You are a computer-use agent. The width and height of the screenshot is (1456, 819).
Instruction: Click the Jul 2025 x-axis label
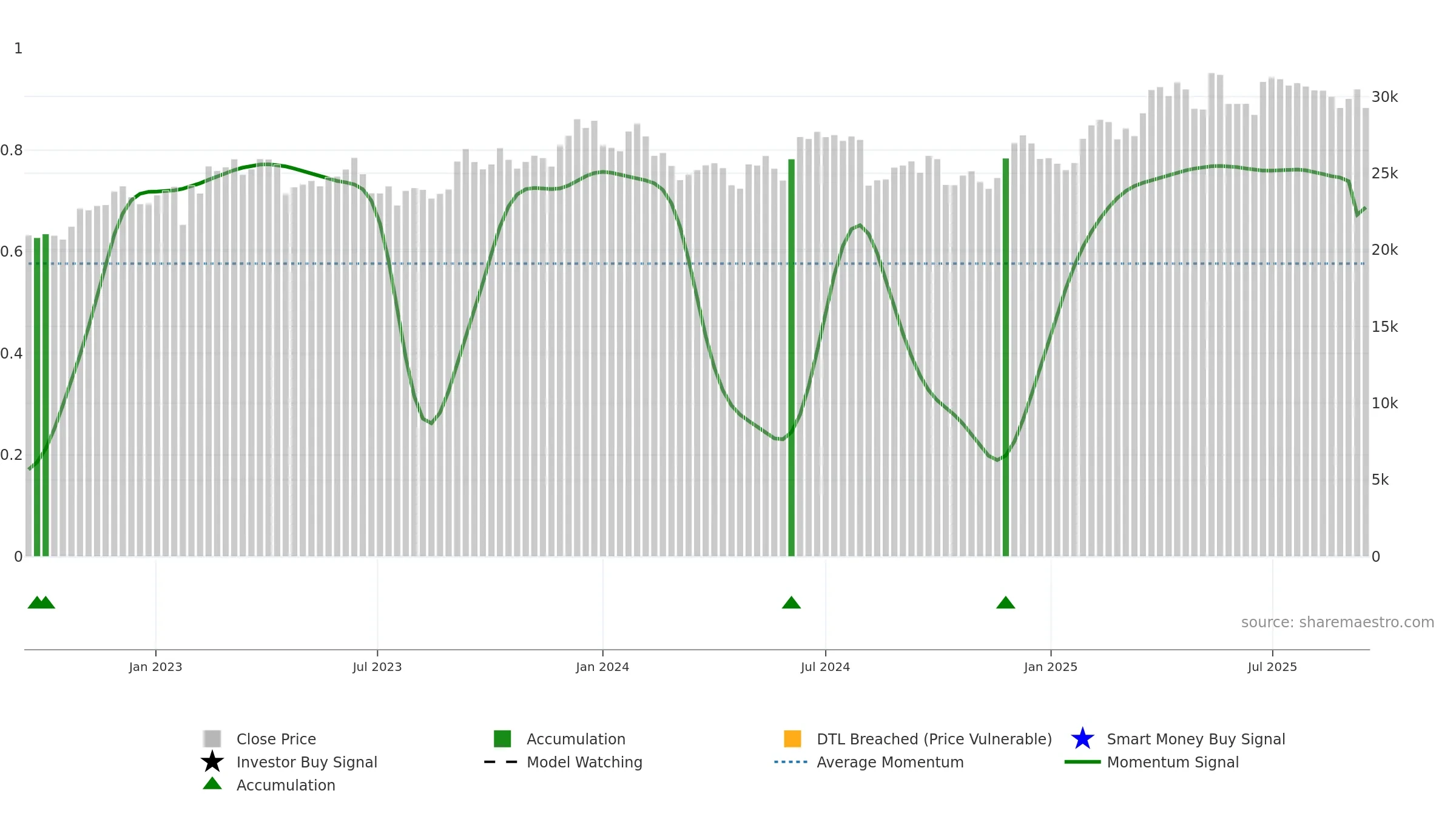(x=1272, y=667)
